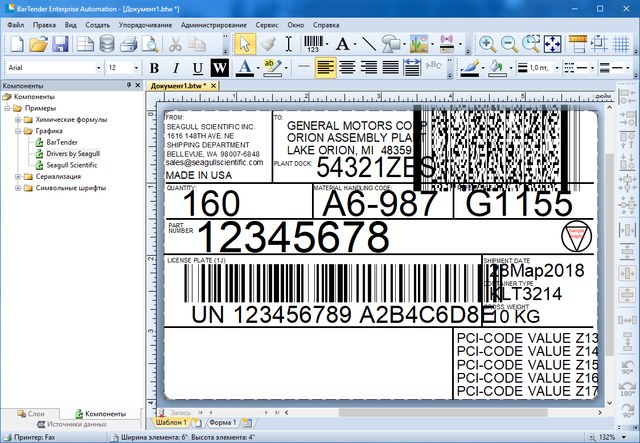640x443 pixels.
Task: Open the line width 1,0 пт dropdown
Action: click(557, 68)
